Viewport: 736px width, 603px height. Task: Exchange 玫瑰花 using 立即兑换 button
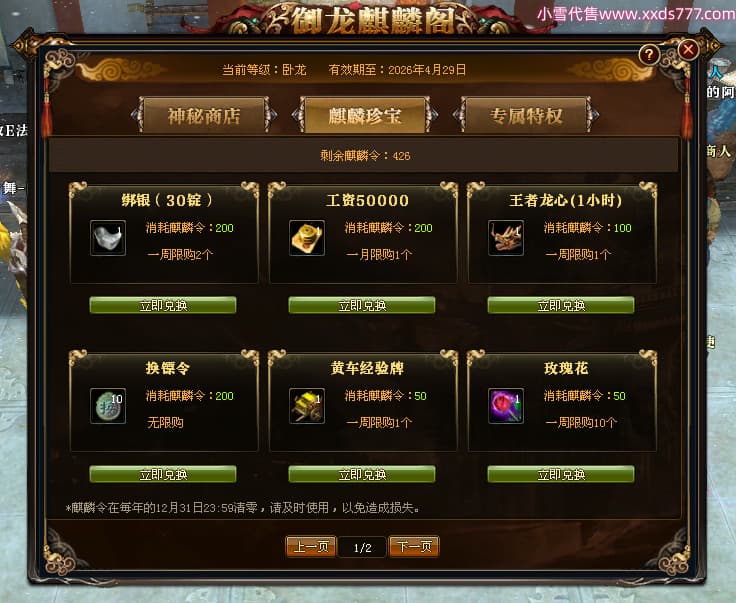click(x=561, y=474)
